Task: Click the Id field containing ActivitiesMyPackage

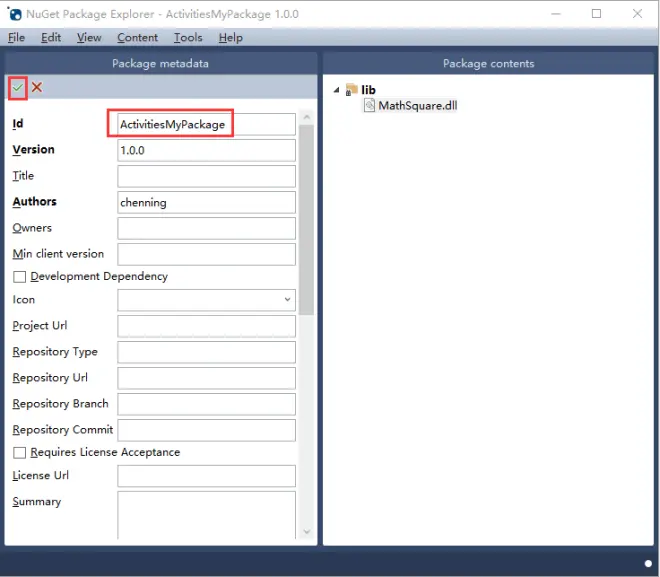Action: pos(206,124)
